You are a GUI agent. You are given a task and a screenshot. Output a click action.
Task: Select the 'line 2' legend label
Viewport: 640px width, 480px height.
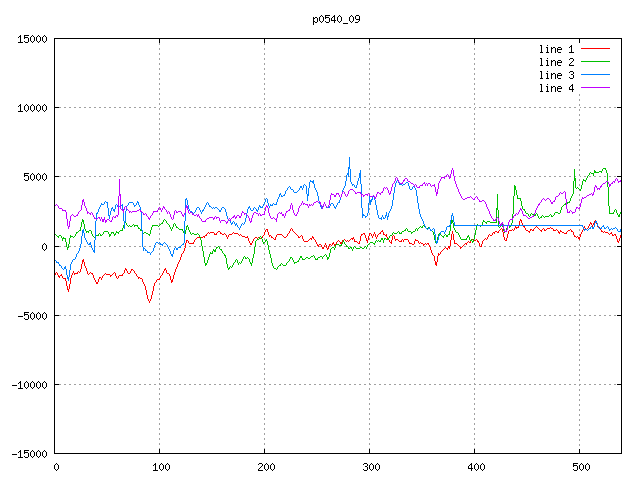tap(556, 62)
